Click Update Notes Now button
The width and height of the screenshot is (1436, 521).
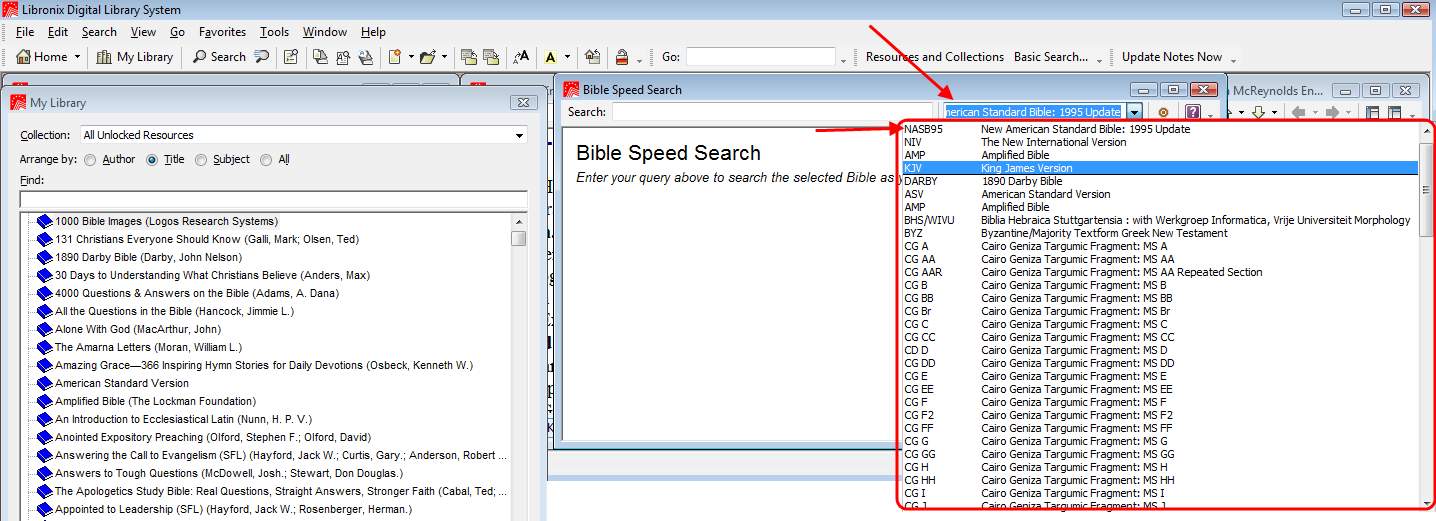(x=1172, y=57)
